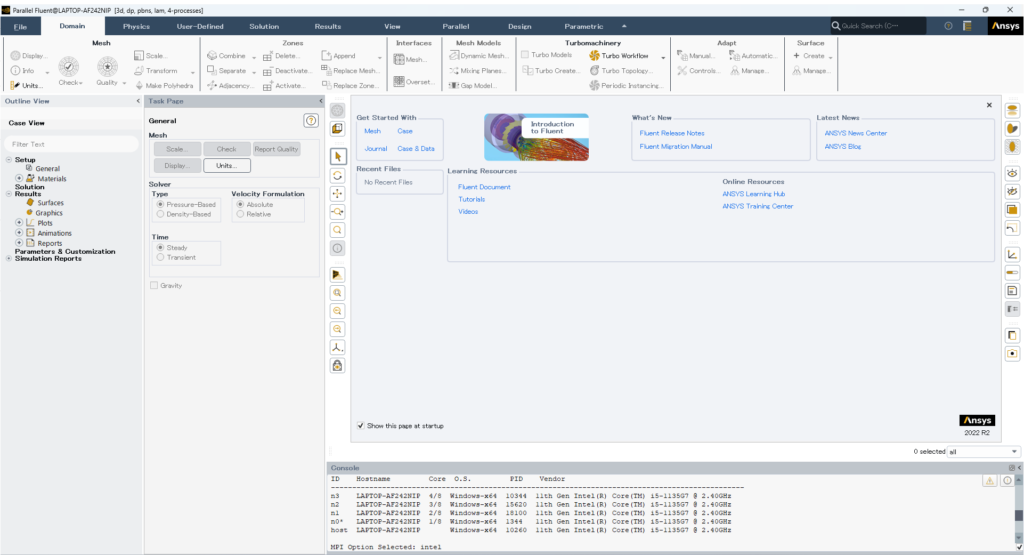Click Manual adapt tool
Screen dimensions: 1024x555
(696, 56)
